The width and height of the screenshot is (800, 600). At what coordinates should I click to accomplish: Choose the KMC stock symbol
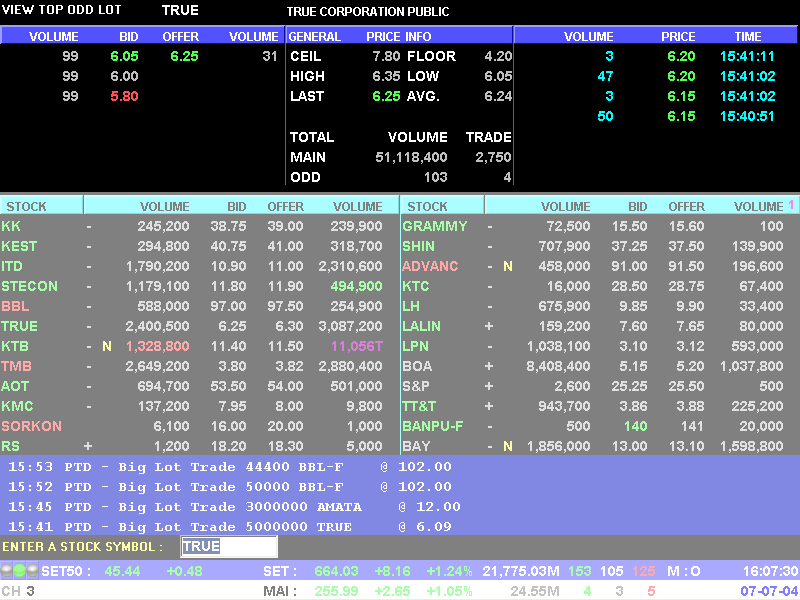17,406
